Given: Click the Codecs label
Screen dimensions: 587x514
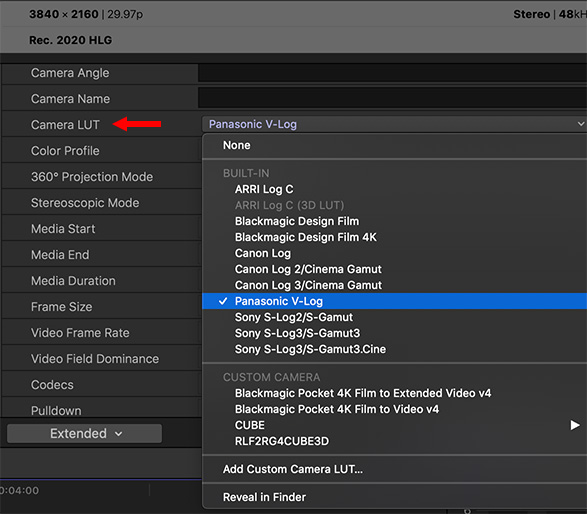Looking at the screenshot, I should coord(52,385).
